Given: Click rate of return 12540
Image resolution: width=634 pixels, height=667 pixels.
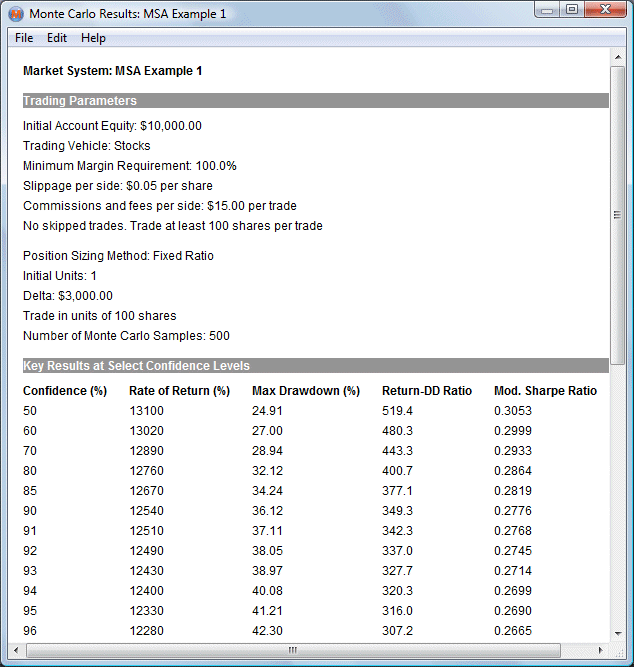Looking at the screenshot, I should click(147, 511).
